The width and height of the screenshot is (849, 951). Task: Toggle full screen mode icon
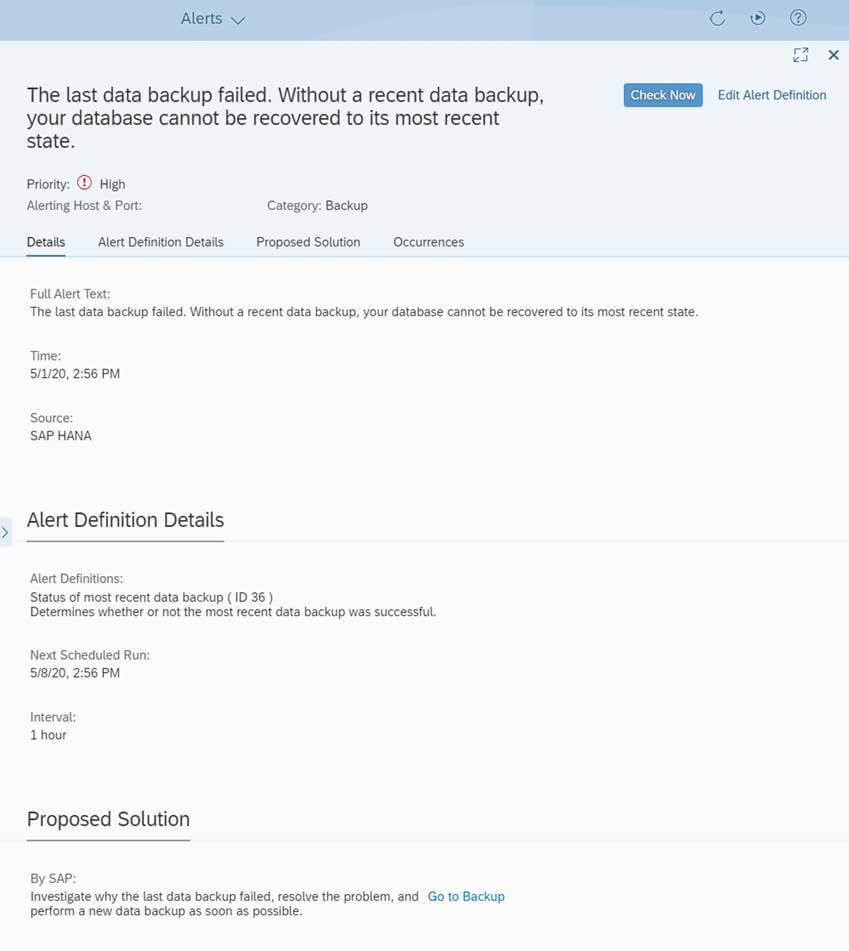(800, 55)
